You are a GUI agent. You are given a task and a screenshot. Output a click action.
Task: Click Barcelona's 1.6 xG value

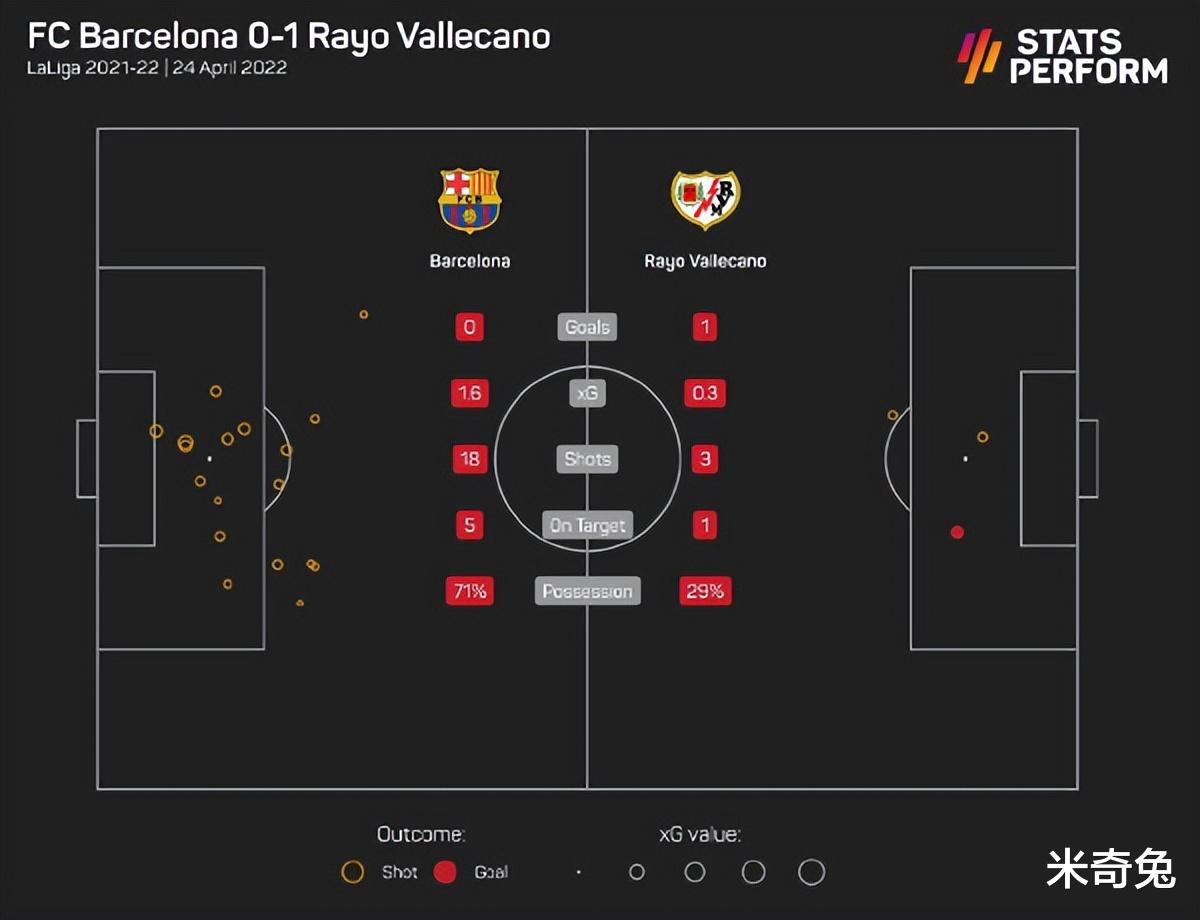tap(470, 393)
